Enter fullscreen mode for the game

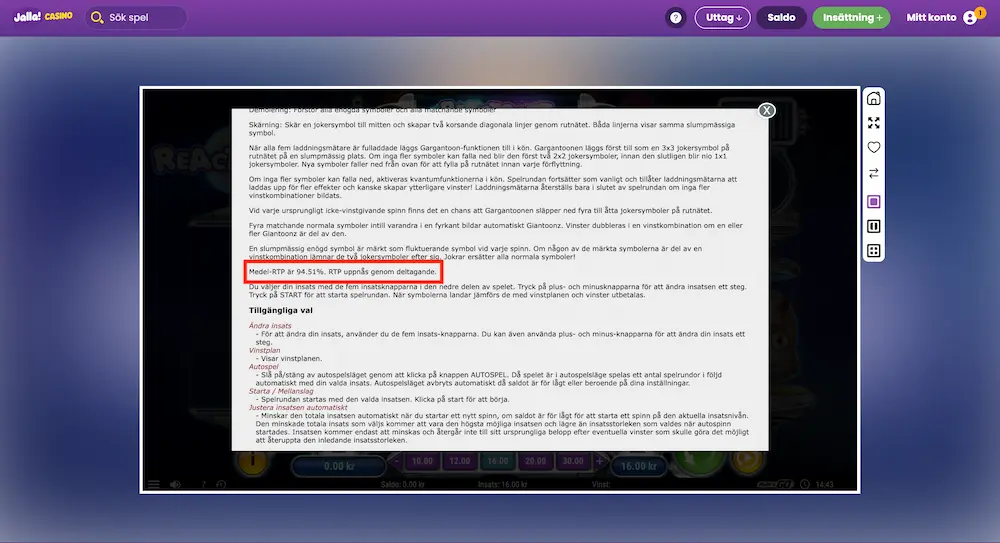874,123
